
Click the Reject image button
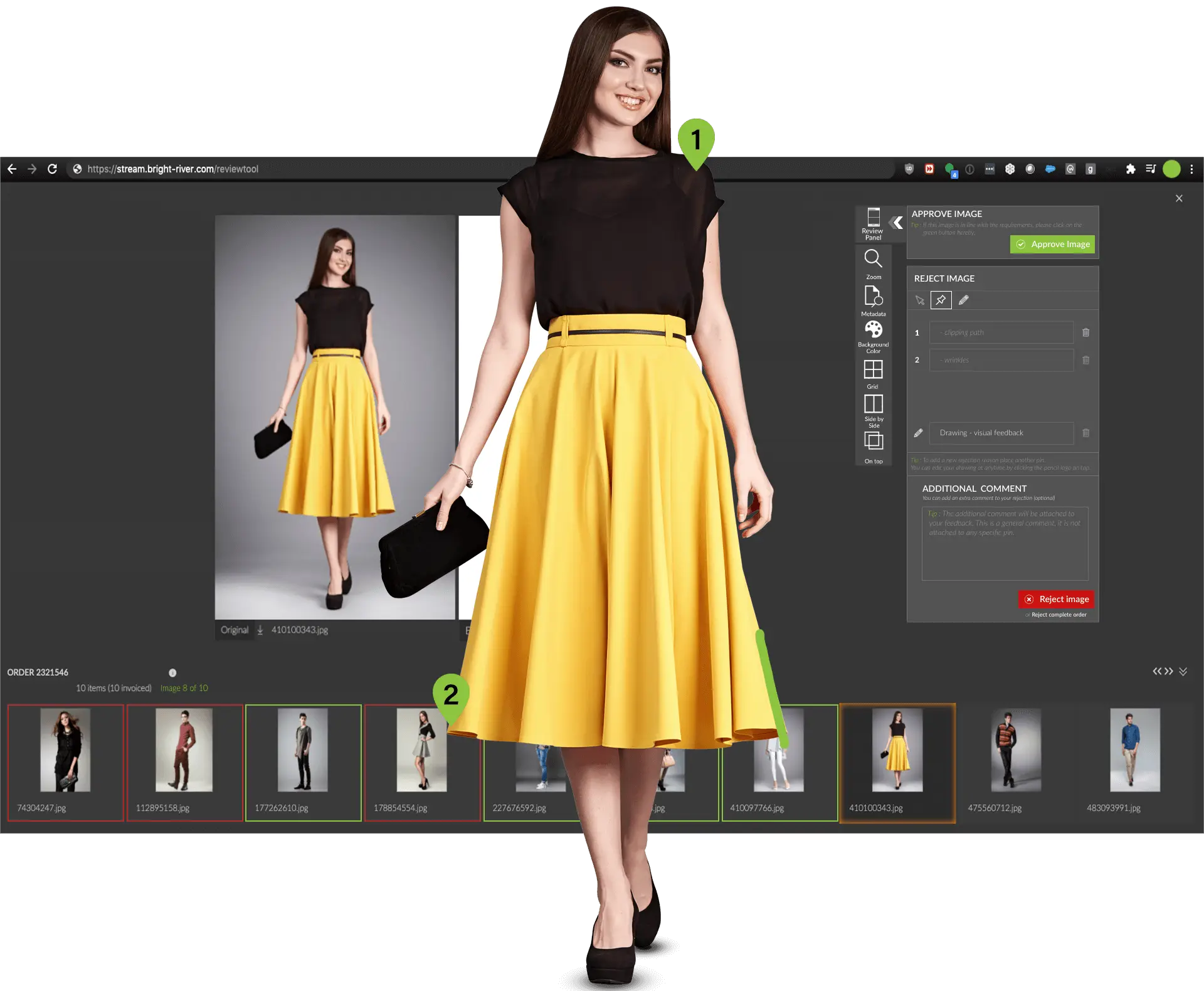click(1056, 599)
